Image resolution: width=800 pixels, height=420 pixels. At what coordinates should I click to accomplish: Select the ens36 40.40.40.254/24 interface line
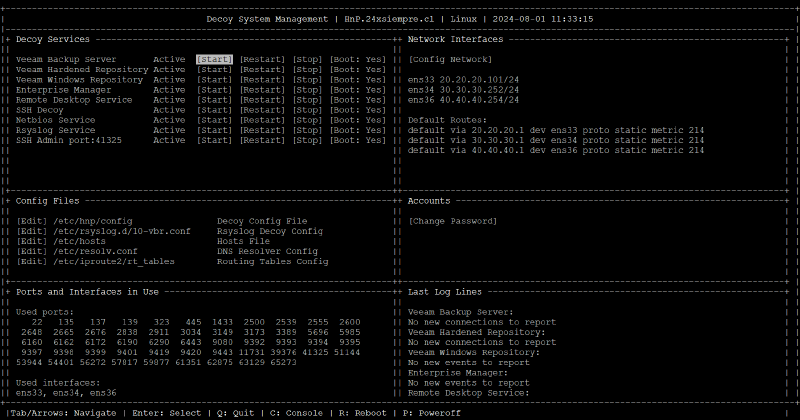click(463, 100)
